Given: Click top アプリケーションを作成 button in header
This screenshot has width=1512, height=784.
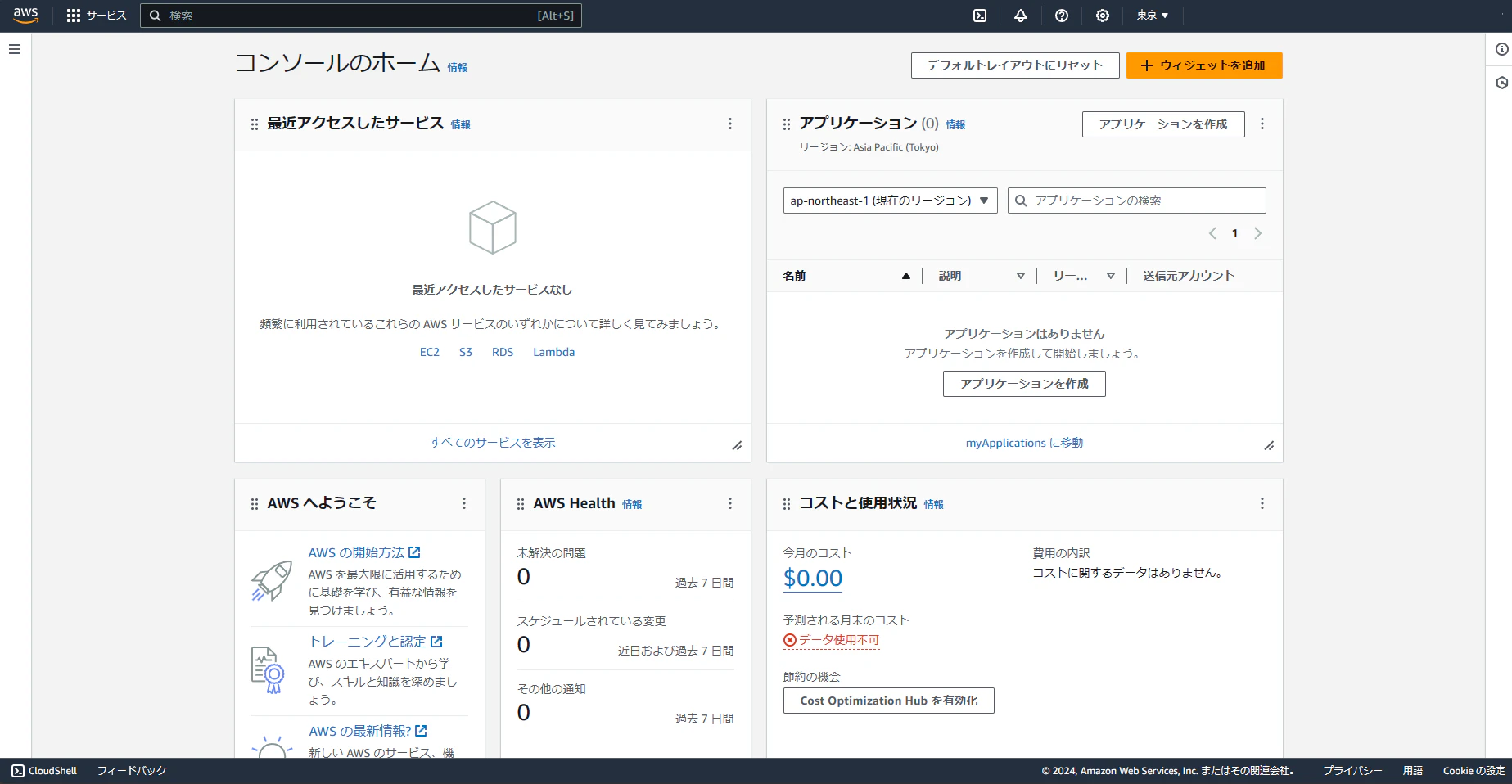Looking at the screenshot, I should click(x=1163, y=124).
